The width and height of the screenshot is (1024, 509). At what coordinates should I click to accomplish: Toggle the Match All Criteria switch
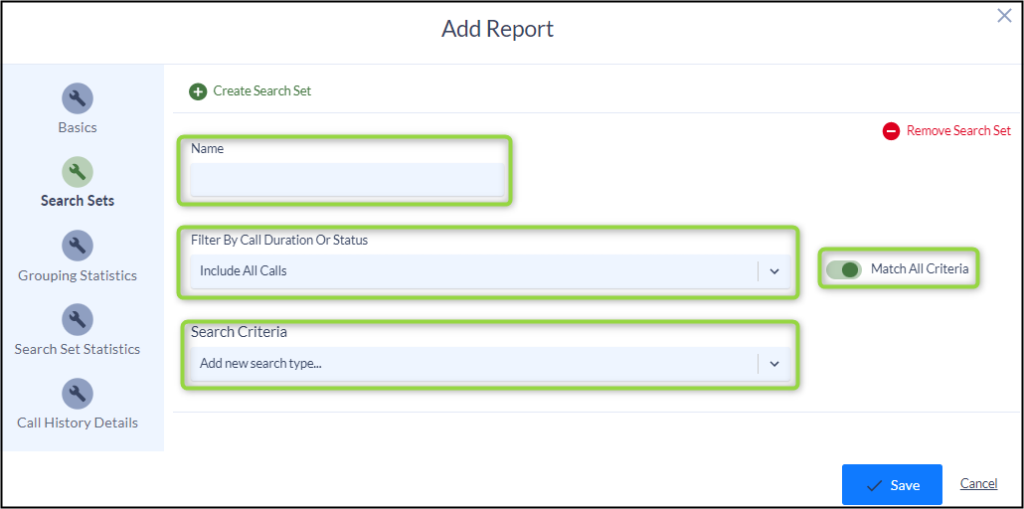tap(844, 269)
